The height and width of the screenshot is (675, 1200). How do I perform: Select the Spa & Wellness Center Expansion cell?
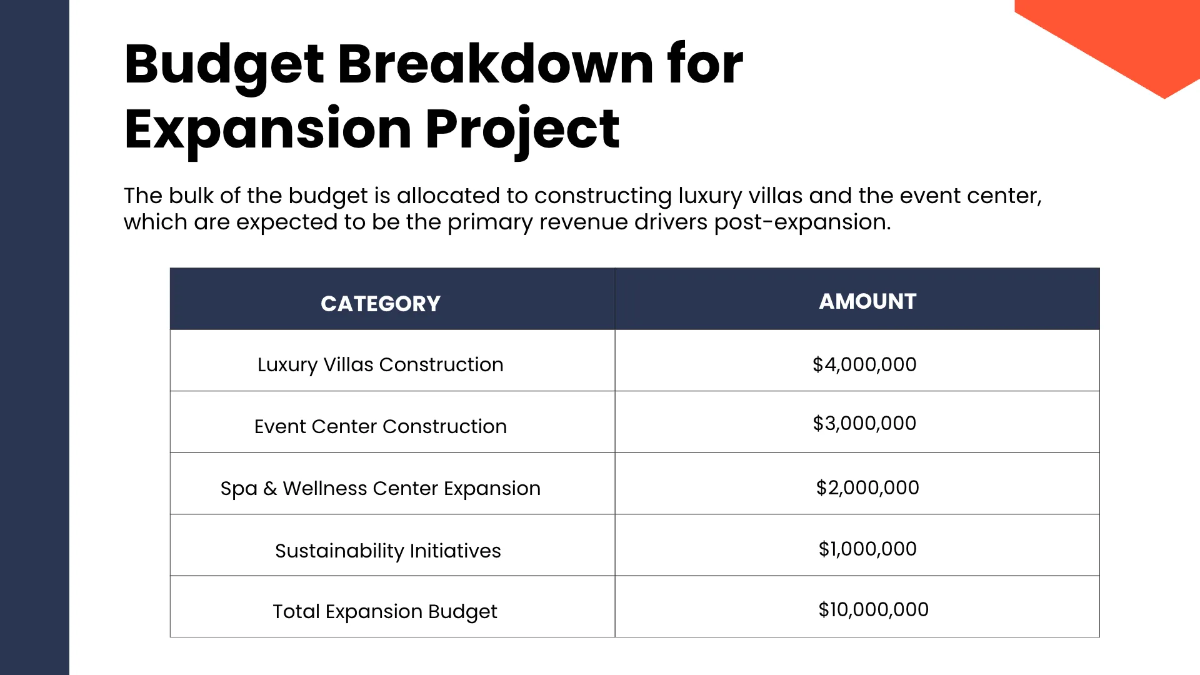pyautogui.click(x=380, y=489)
